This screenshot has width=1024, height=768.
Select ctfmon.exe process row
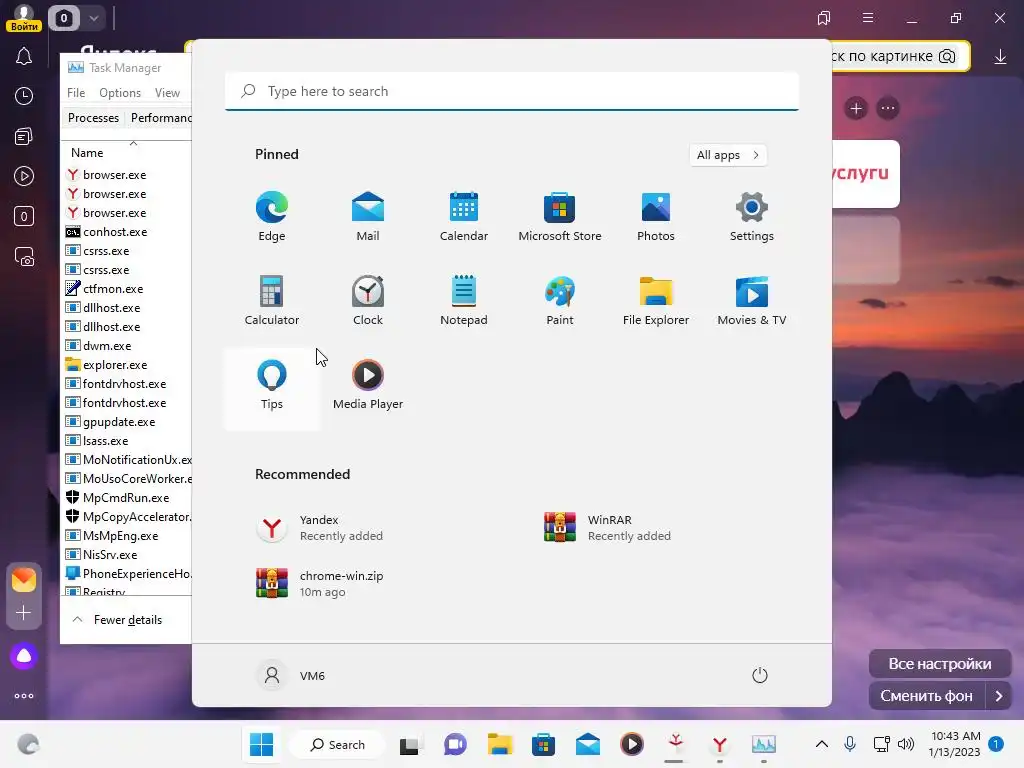pos(127,289)
